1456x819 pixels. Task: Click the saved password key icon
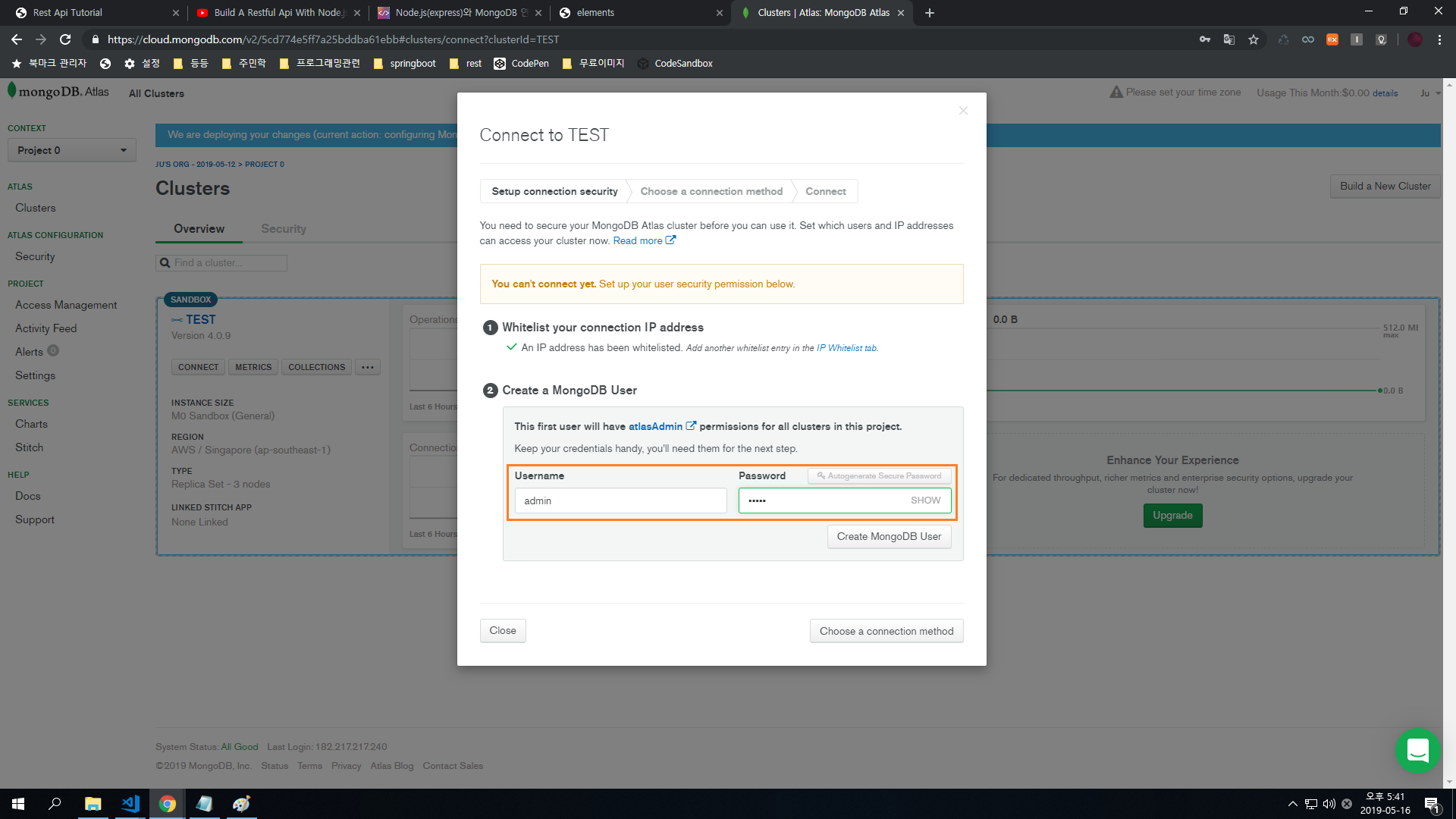point(1205,39)
